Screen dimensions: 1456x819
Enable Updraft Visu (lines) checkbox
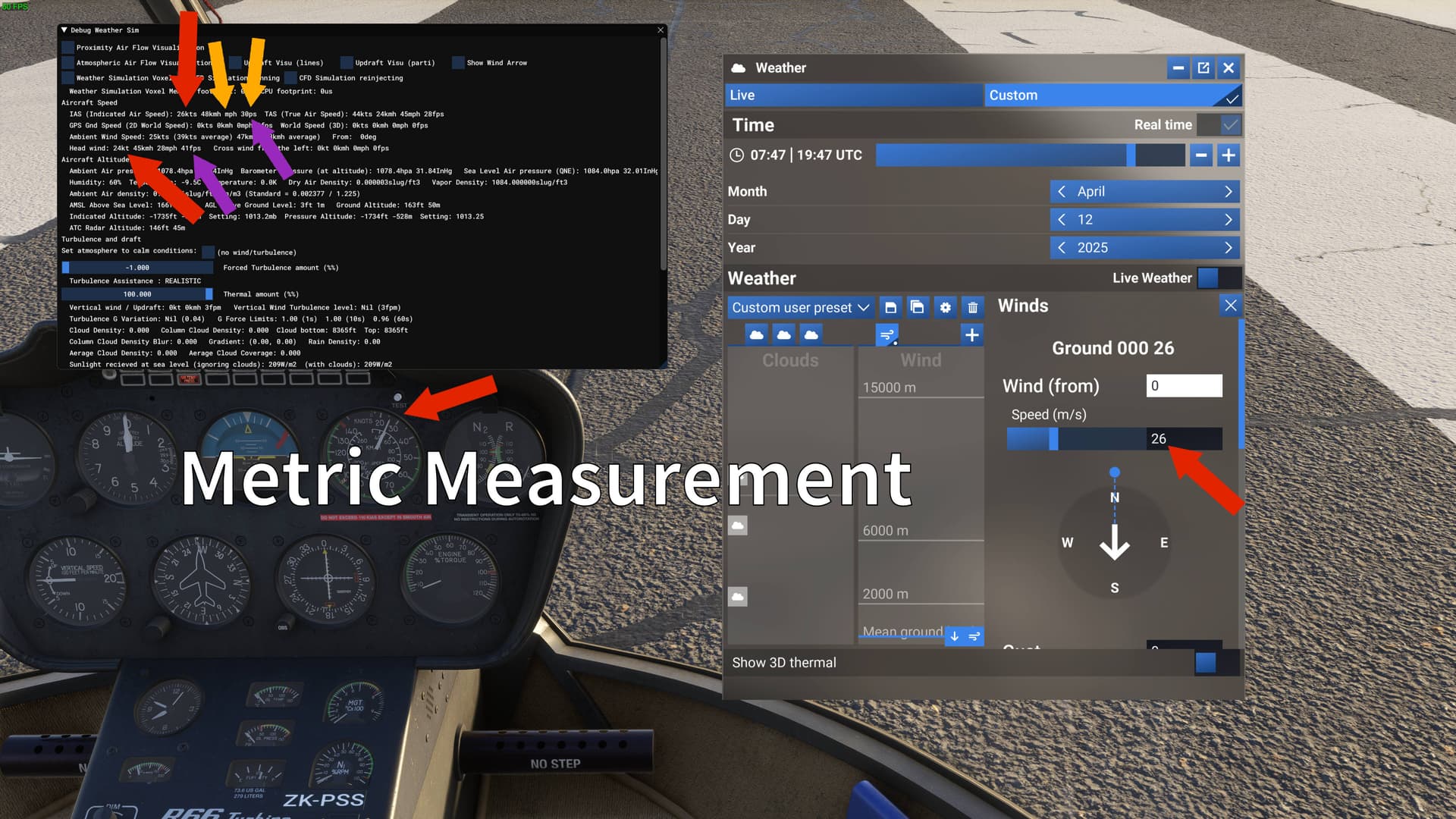pyautogui.click(x=235, y=63)
